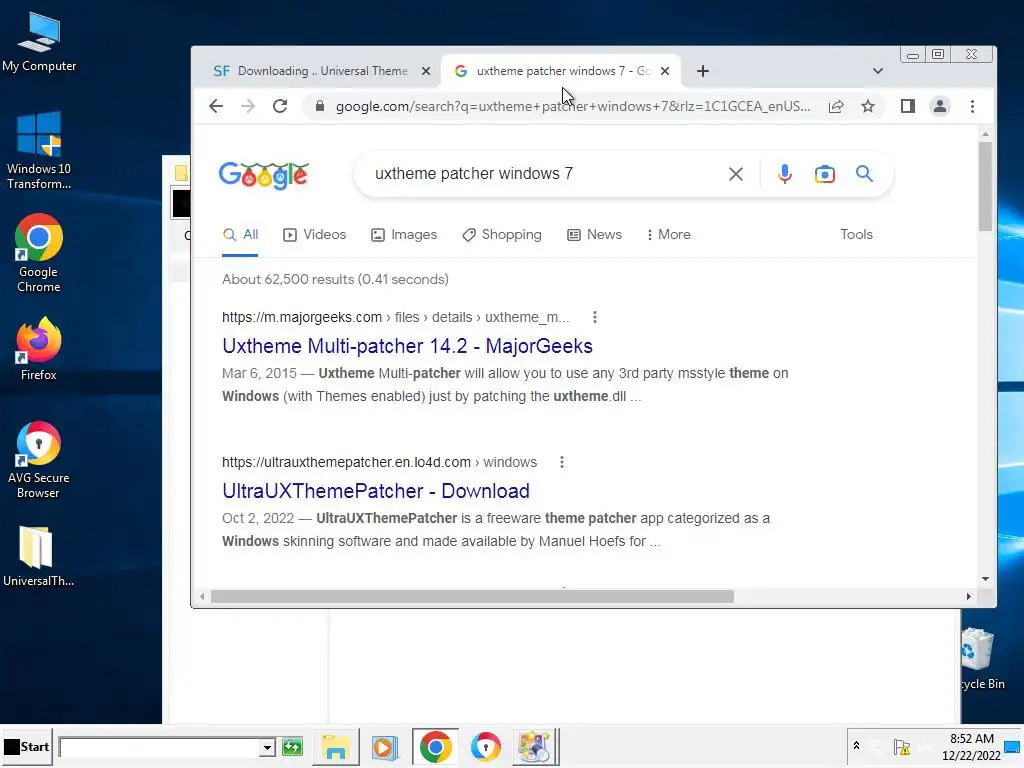Bookmark this tab with the star icon
Image resolution: width=1024 pixels, height=768 pixels.
tap(867, 106)
